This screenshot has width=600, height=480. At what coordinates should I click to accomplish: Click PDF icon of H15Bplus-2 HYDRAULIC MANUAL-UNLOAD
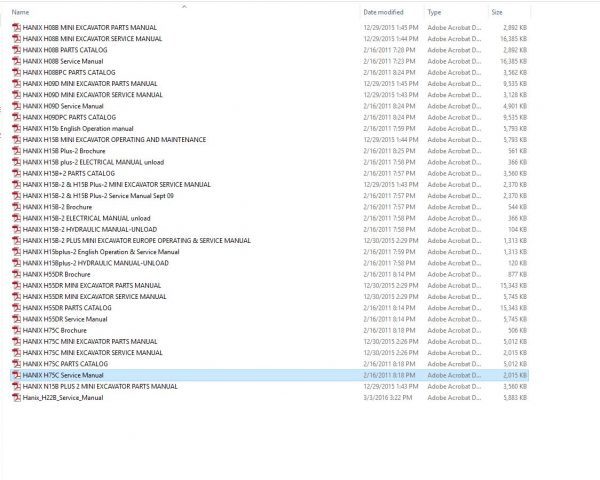pos(16,263)
